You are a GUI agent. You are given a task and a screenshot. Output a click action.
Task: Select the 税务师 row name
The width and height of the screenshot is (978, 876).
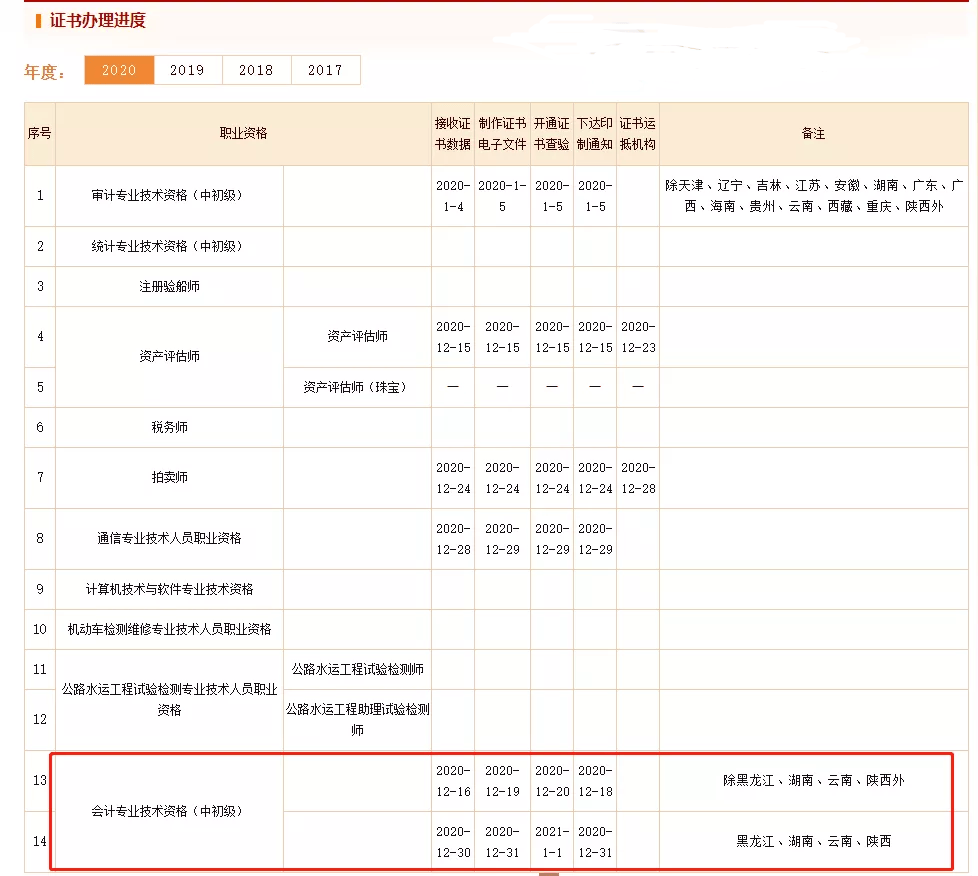tap(169, 427)
